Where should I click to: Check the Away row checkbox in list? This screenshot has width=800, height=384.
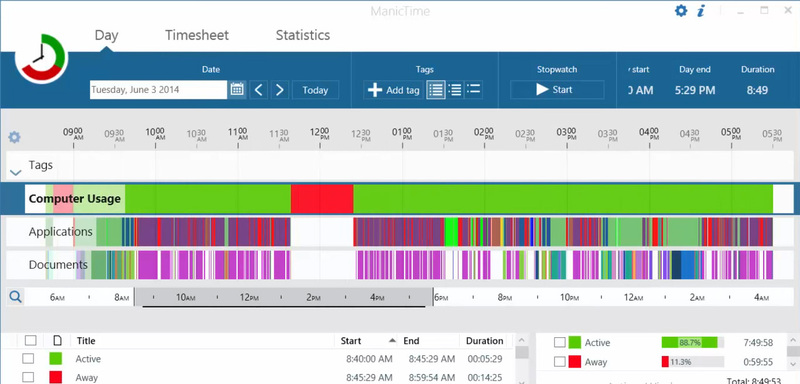tap(28, 377)
